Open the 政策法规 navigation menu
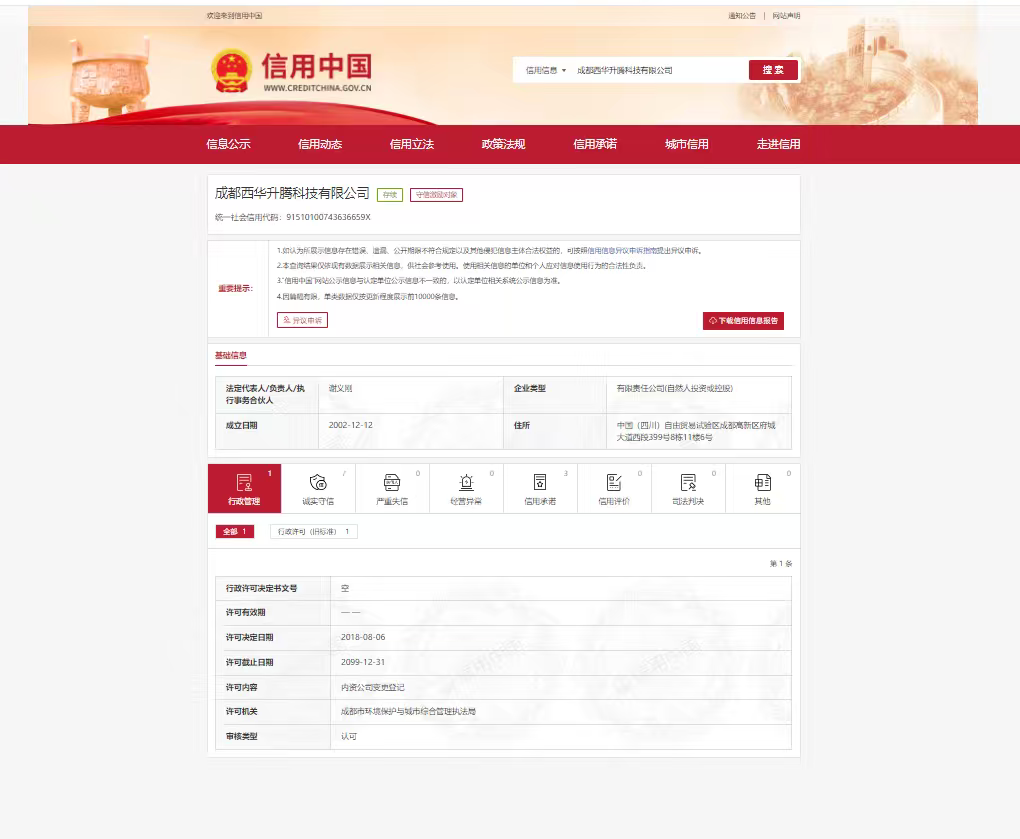This screenshot has height=839, width=1020. coord(503,144)
